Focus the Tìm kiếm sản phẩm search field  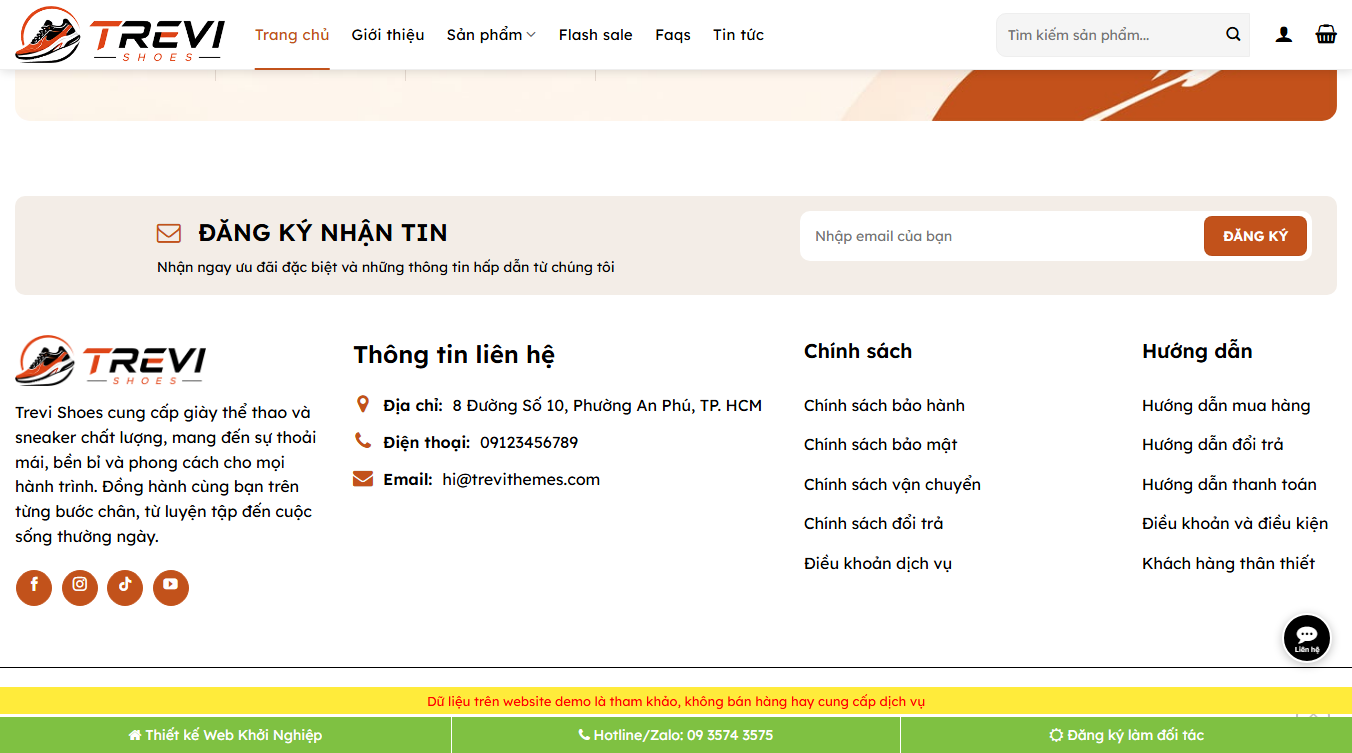click(x=1108, y=35)
